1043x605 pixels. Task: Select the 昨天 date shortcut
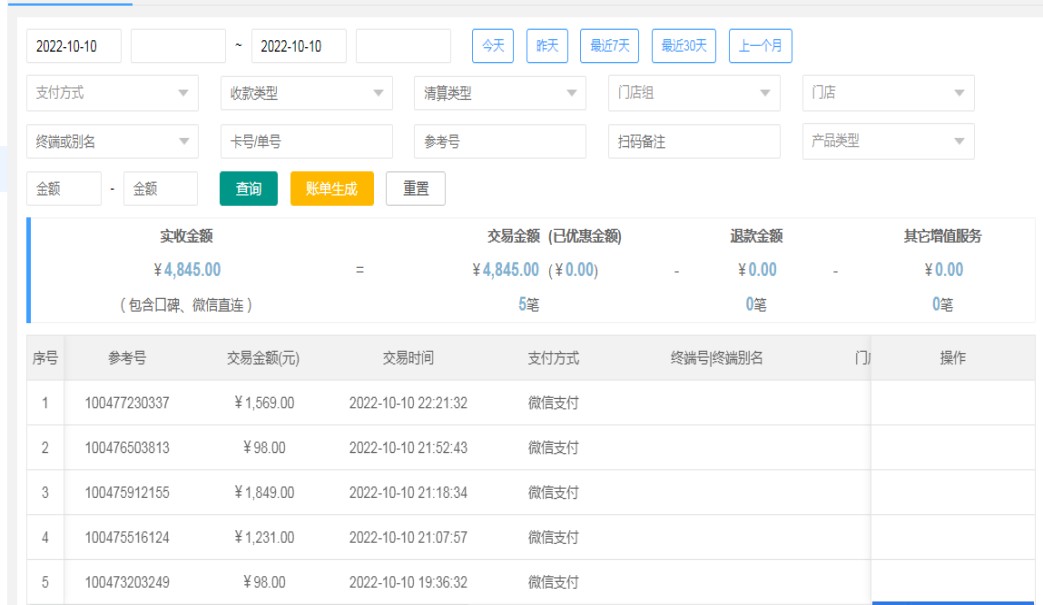[547, 46]
